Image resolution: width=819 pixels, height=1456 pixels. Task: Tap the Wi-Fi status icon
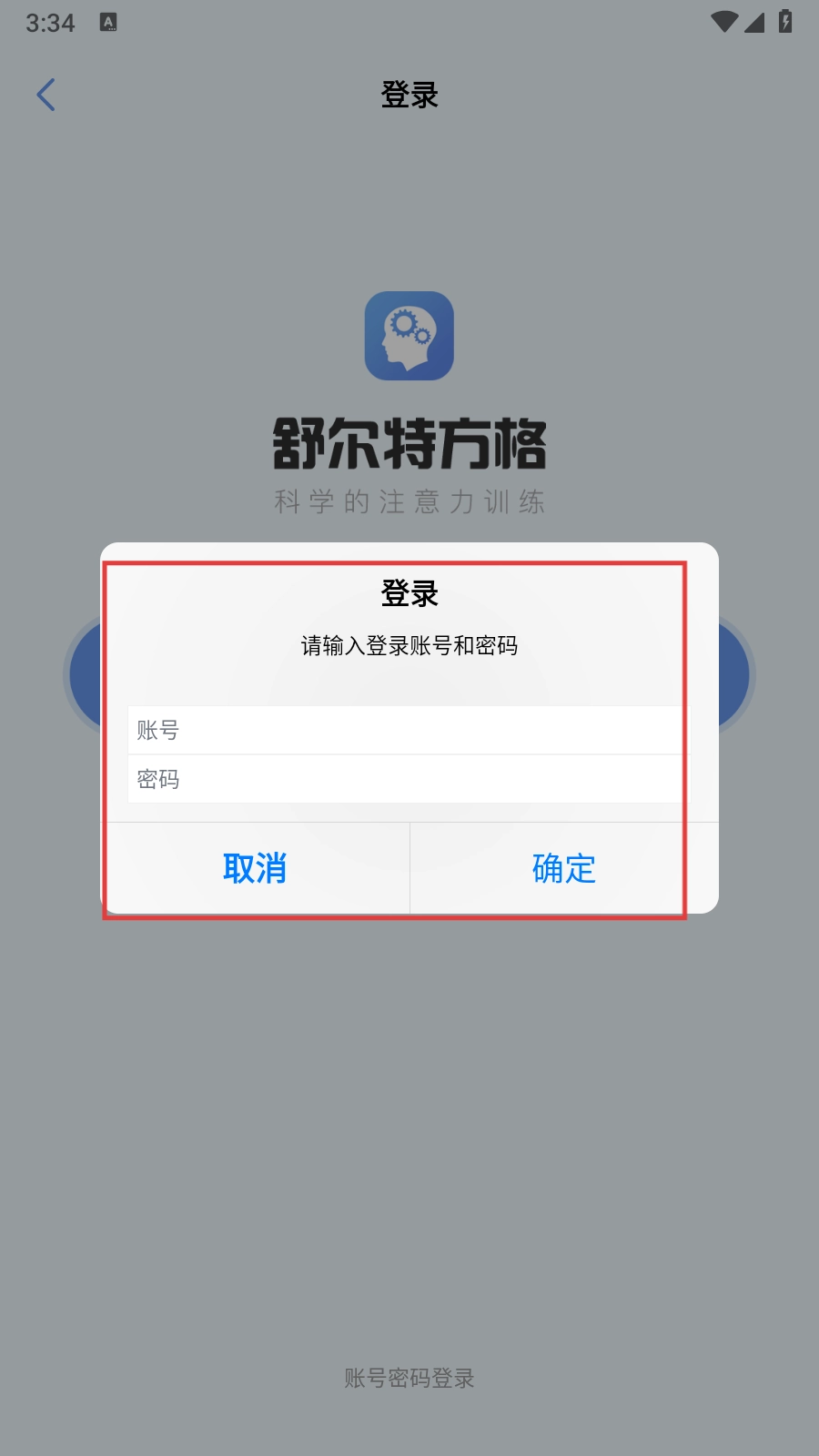[x=724, y=22]
